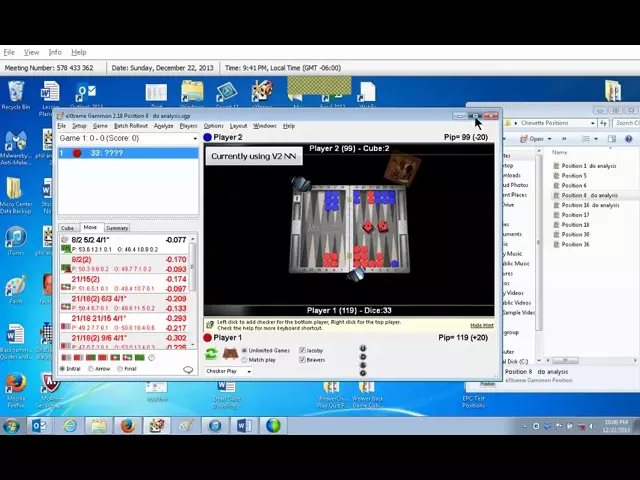Open the Recycle Bin desktop icon
This screenshot has height=480, width=640.
tap(16, 96)
